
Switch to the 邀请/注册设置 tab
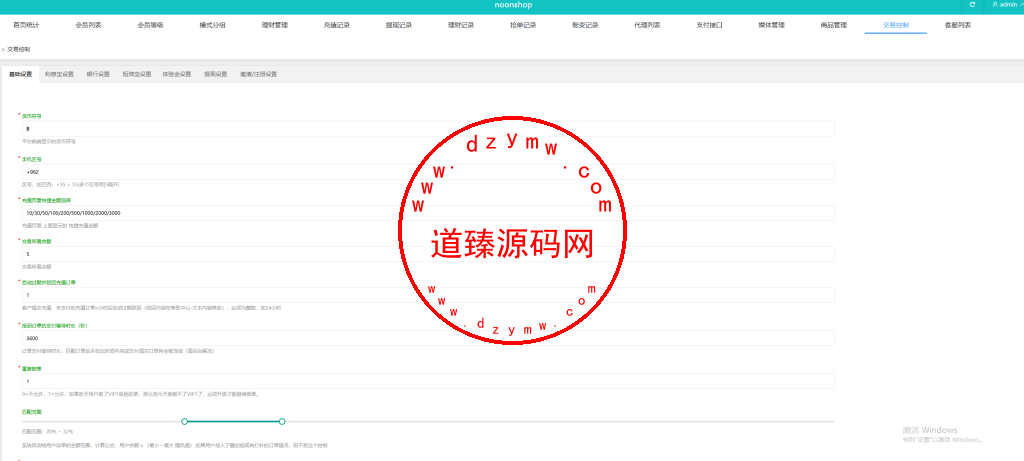[x=259, y=74]
